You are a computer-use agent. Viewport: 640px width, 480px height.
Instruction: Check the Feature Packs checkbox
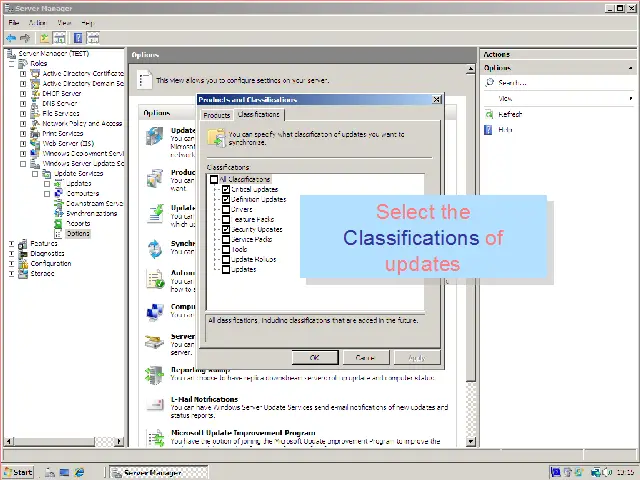(x=226, y=220)
